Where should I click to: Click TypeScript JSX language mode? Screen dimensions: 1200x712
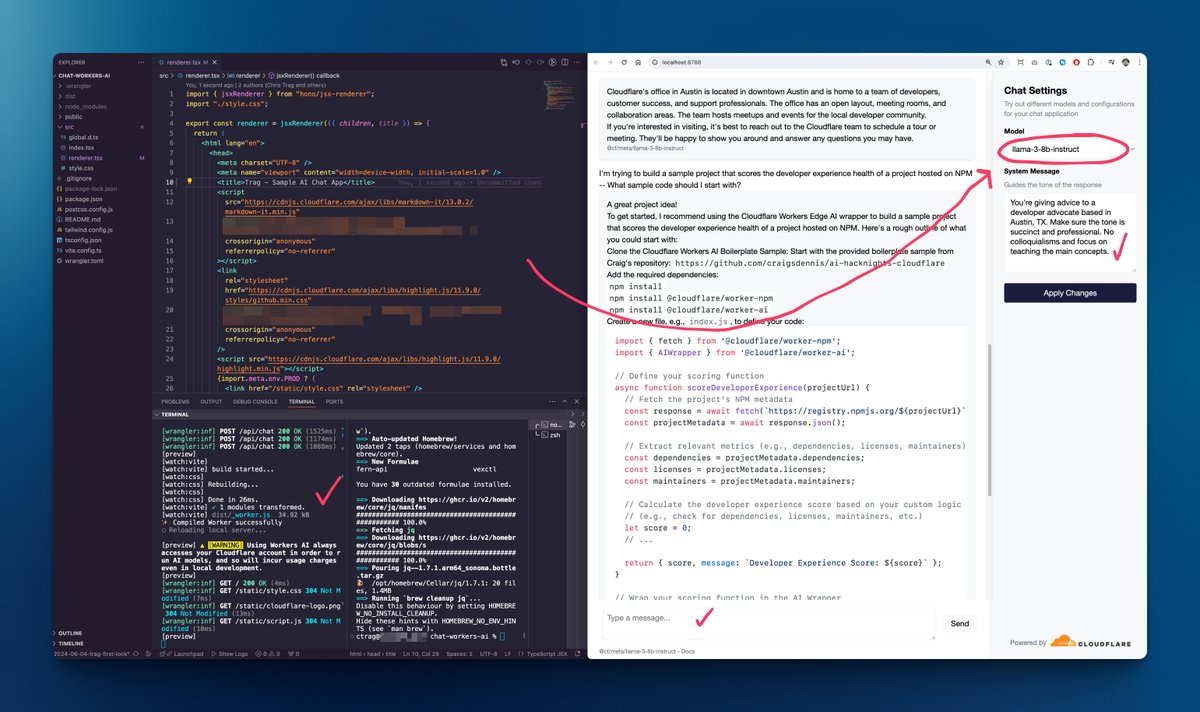[x=548, y=653]
